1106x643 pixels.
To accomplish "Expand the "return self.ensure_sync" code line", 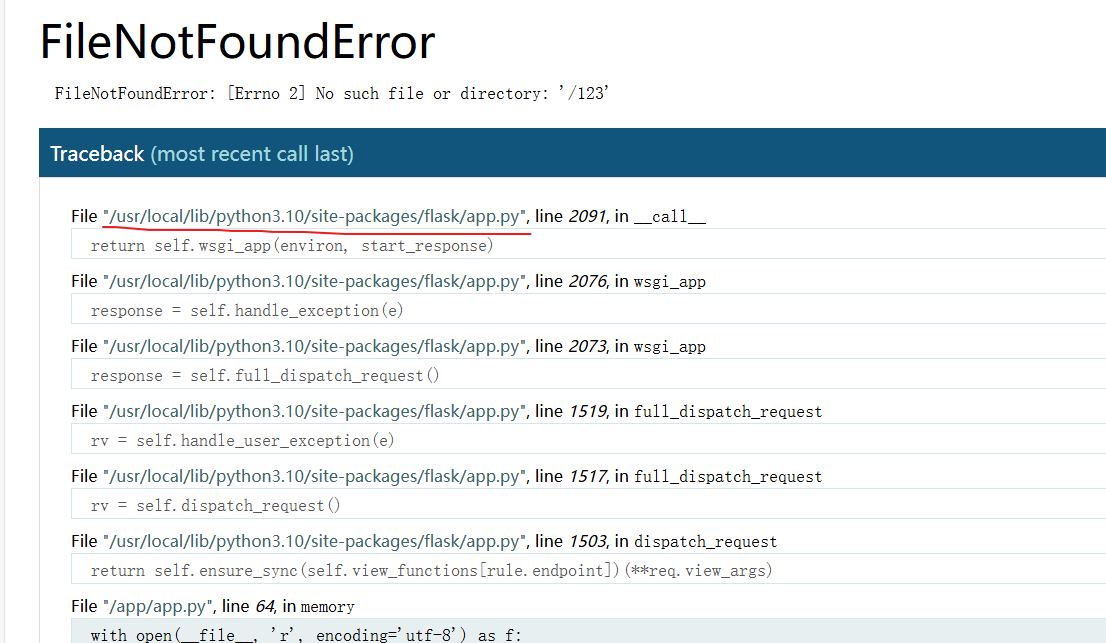I will [431, 571].
